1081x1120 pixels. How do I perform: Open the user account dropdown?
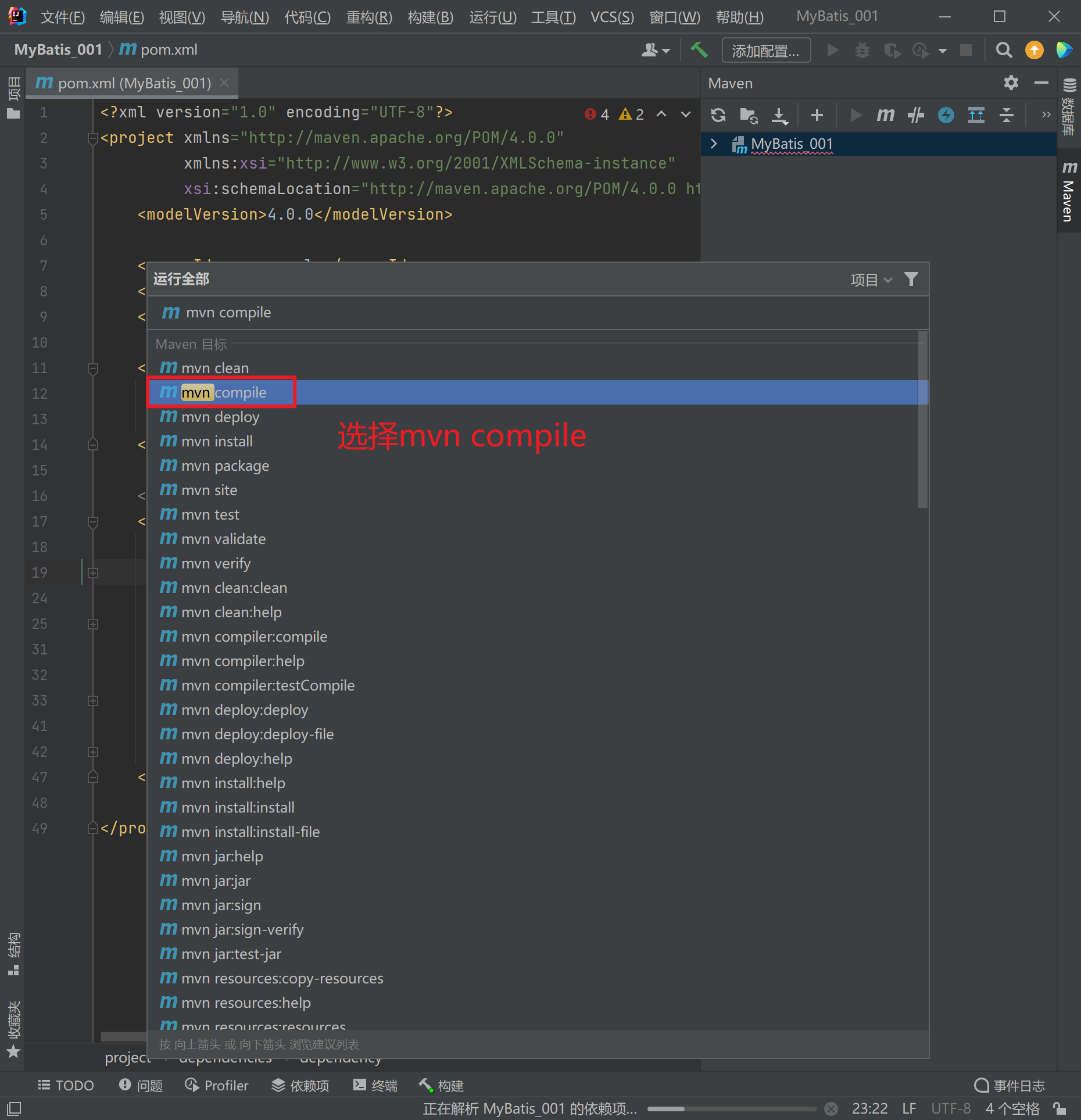pyautogui.click(x=656, y=51)
